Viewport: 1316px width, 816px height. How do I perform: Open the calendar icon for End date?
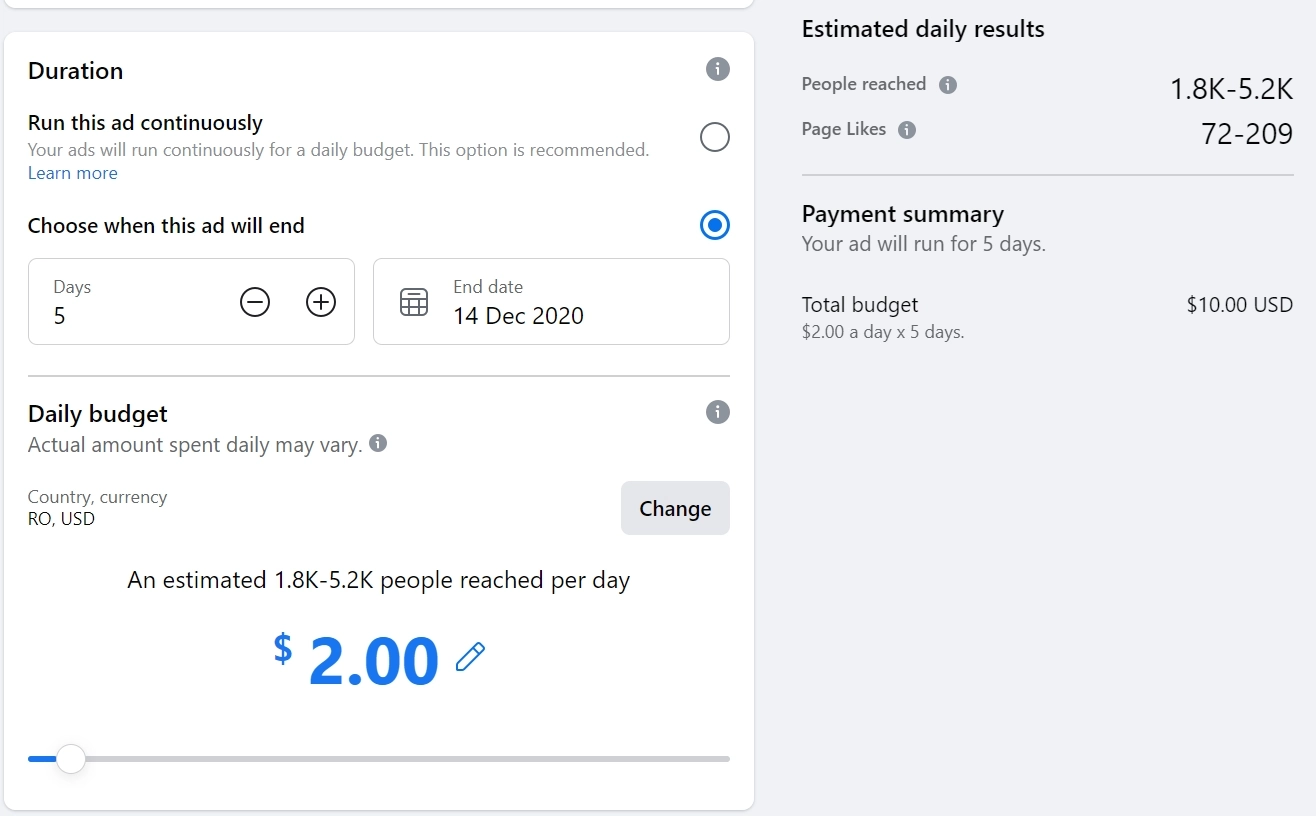pyautogui.click(x=414, y=302)
